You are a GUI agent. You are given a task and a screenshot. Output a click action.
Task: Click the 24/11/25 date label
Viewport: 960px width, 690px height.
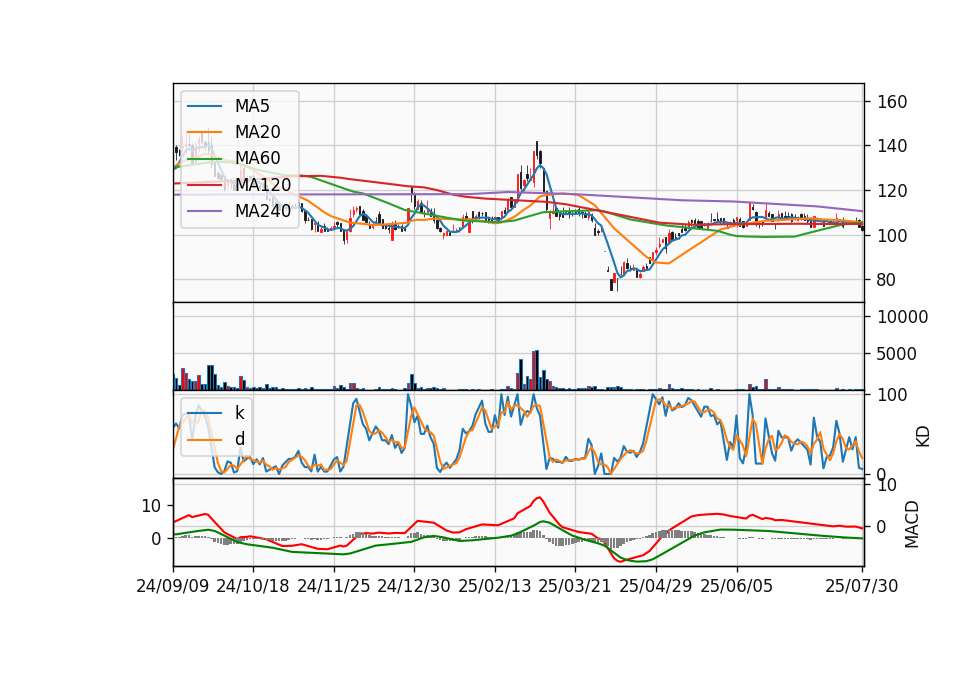pos(334,586)
